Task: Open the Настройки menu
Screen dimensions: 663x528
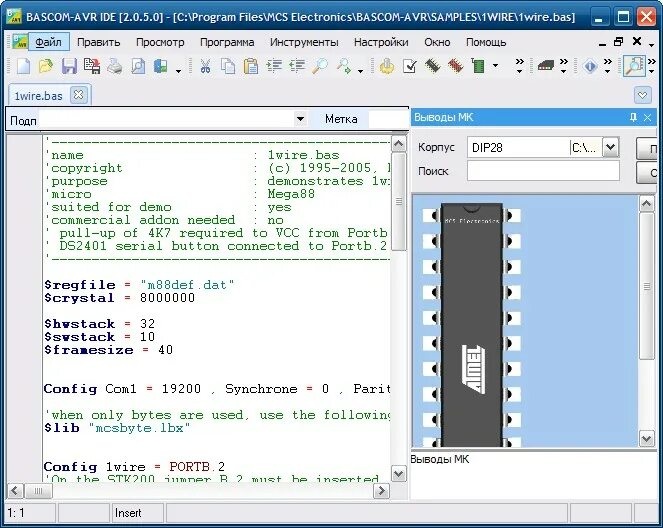Action: pos(381,42)
